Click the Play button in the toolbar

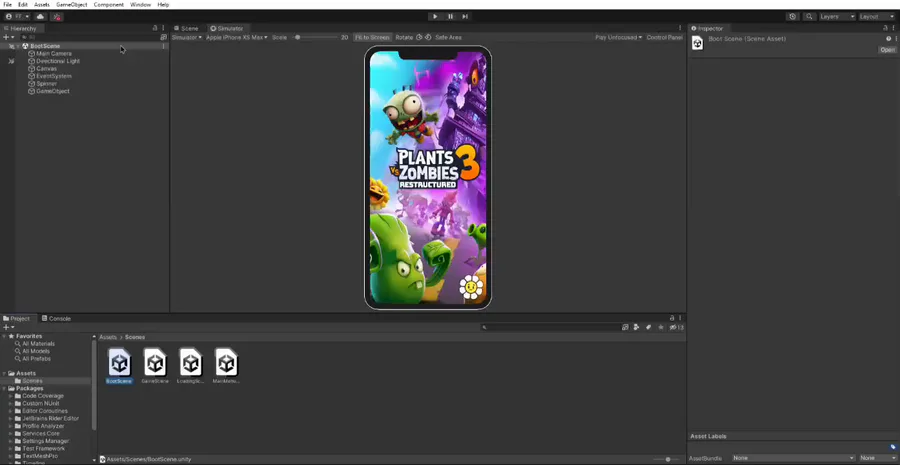(x=435, y=17)
